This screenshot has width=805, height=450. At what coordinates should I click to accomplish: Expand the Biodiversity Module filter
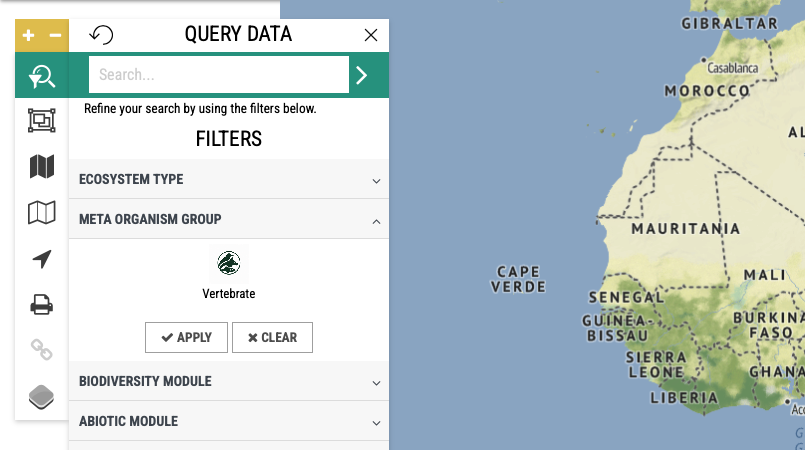pos(229,381)
